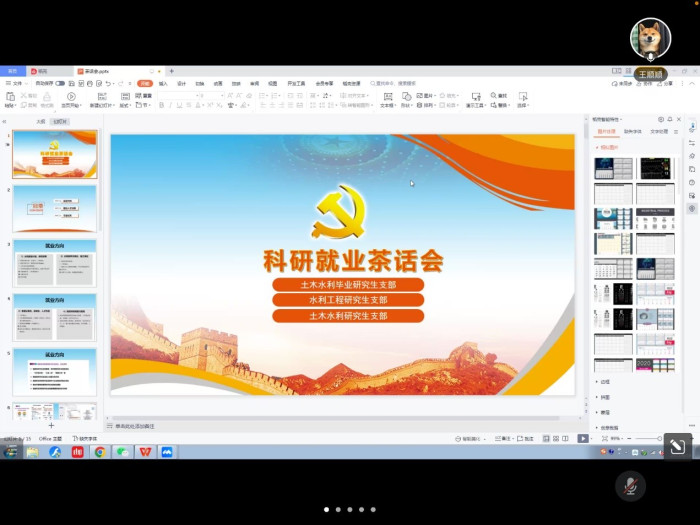Click the font color A icon
Screen dimensions: 700x525
[198, 105]
